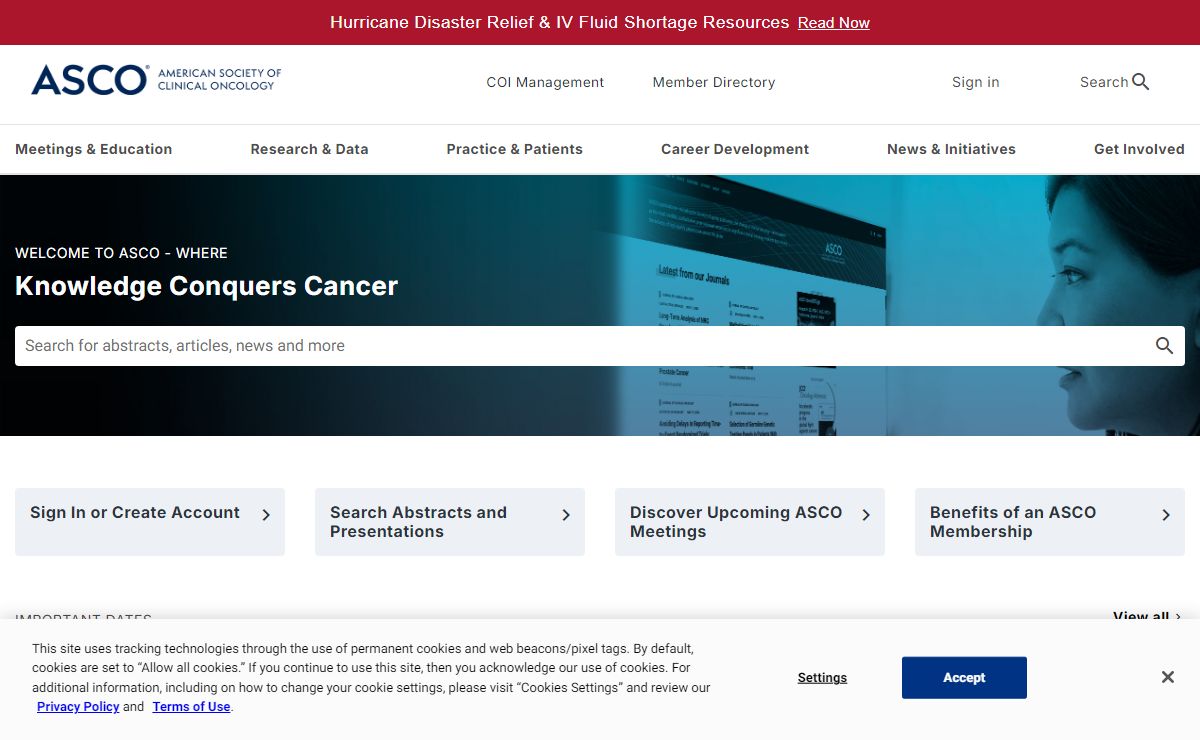1200x740 pixels.
Task: Open the News & Initiatives menu
Action: coord(951,149)
